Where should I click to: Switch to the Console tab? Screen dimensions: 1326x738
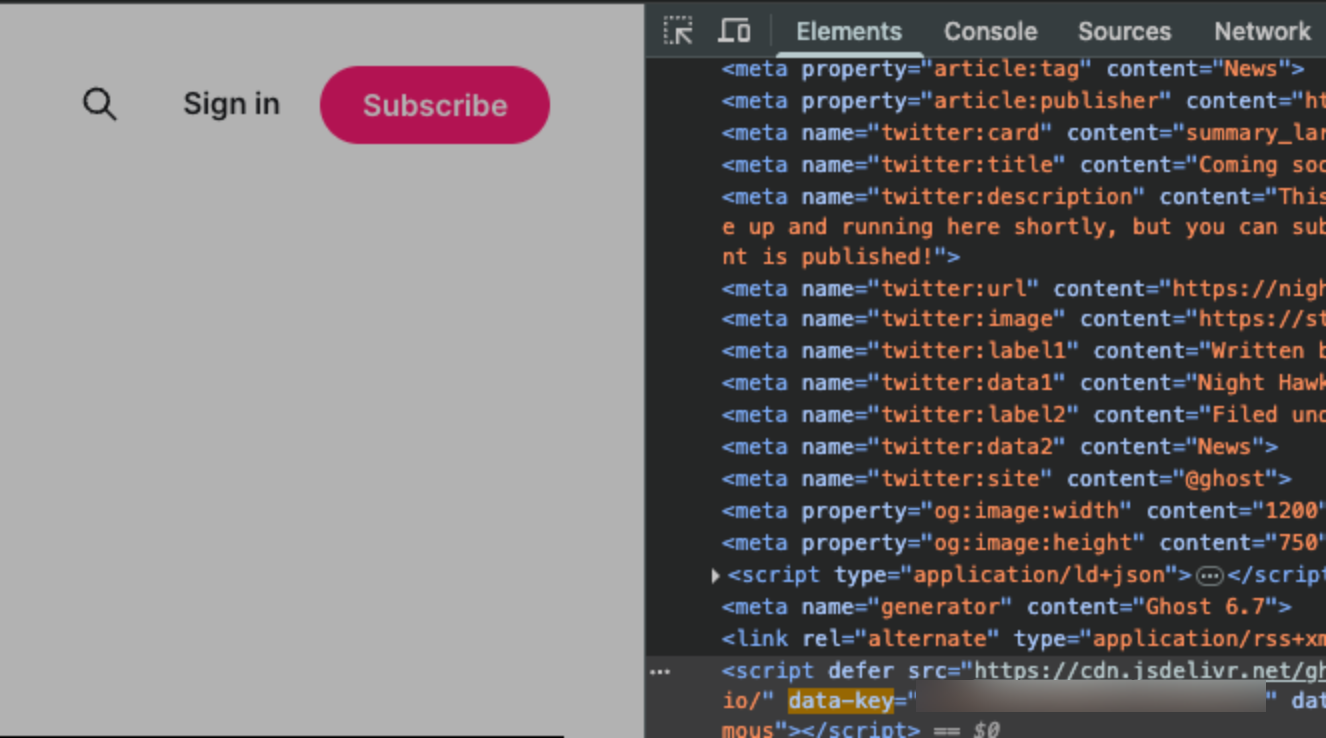(990, 31)
